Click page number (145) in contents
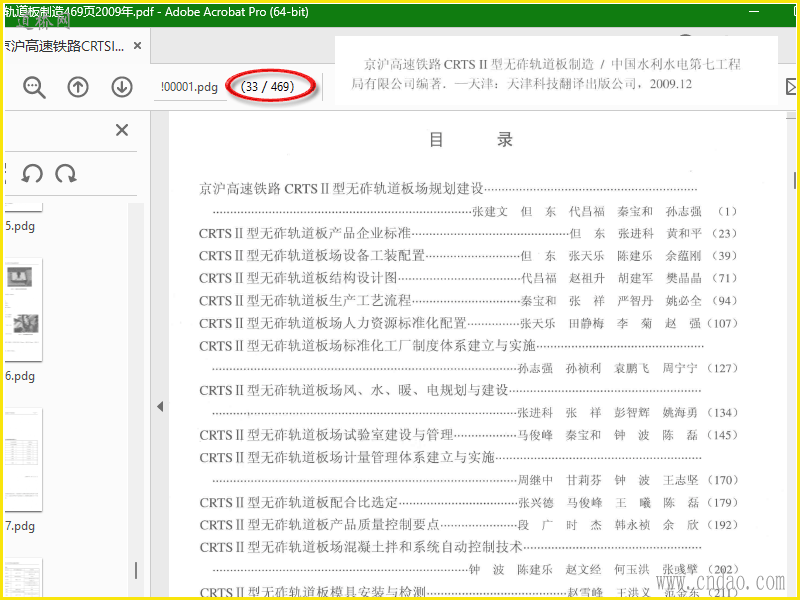Image resolution: width=800 pixels, height=600 pixels. 722,435
